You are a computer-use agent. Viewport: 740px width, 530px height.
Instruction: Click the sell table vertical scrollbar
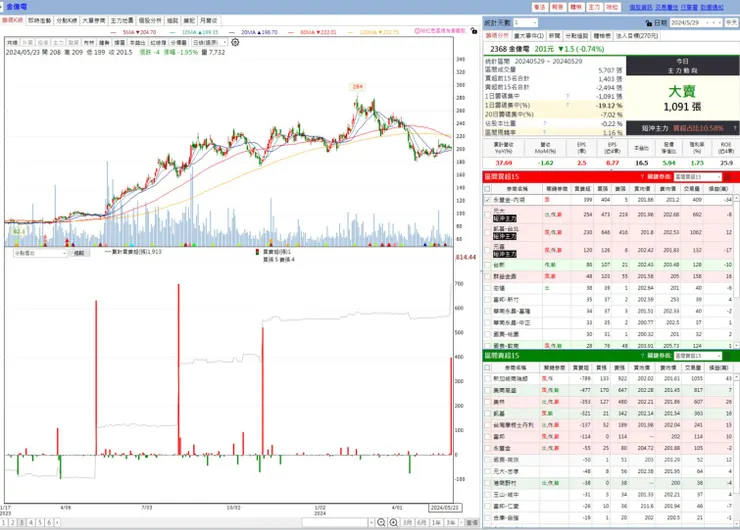737,448
